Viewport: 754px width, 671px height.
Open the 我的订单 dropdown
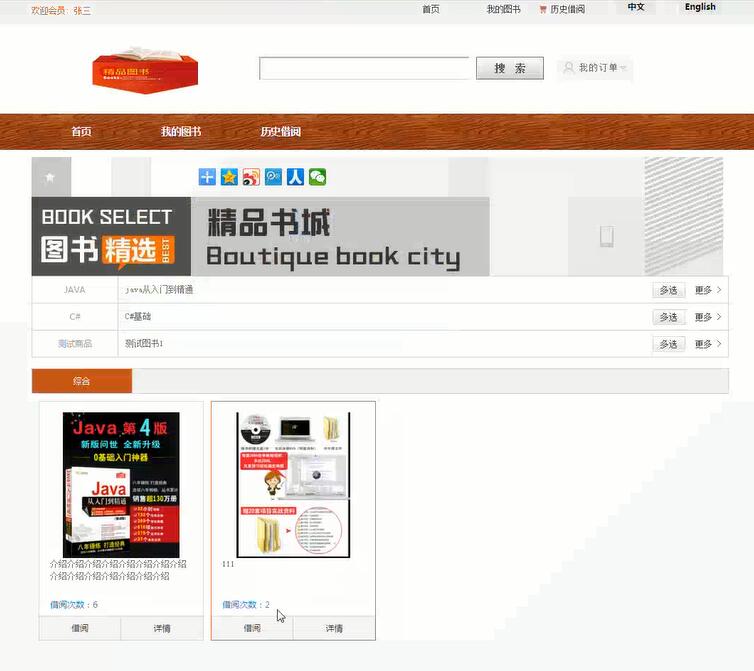[595, 68]
